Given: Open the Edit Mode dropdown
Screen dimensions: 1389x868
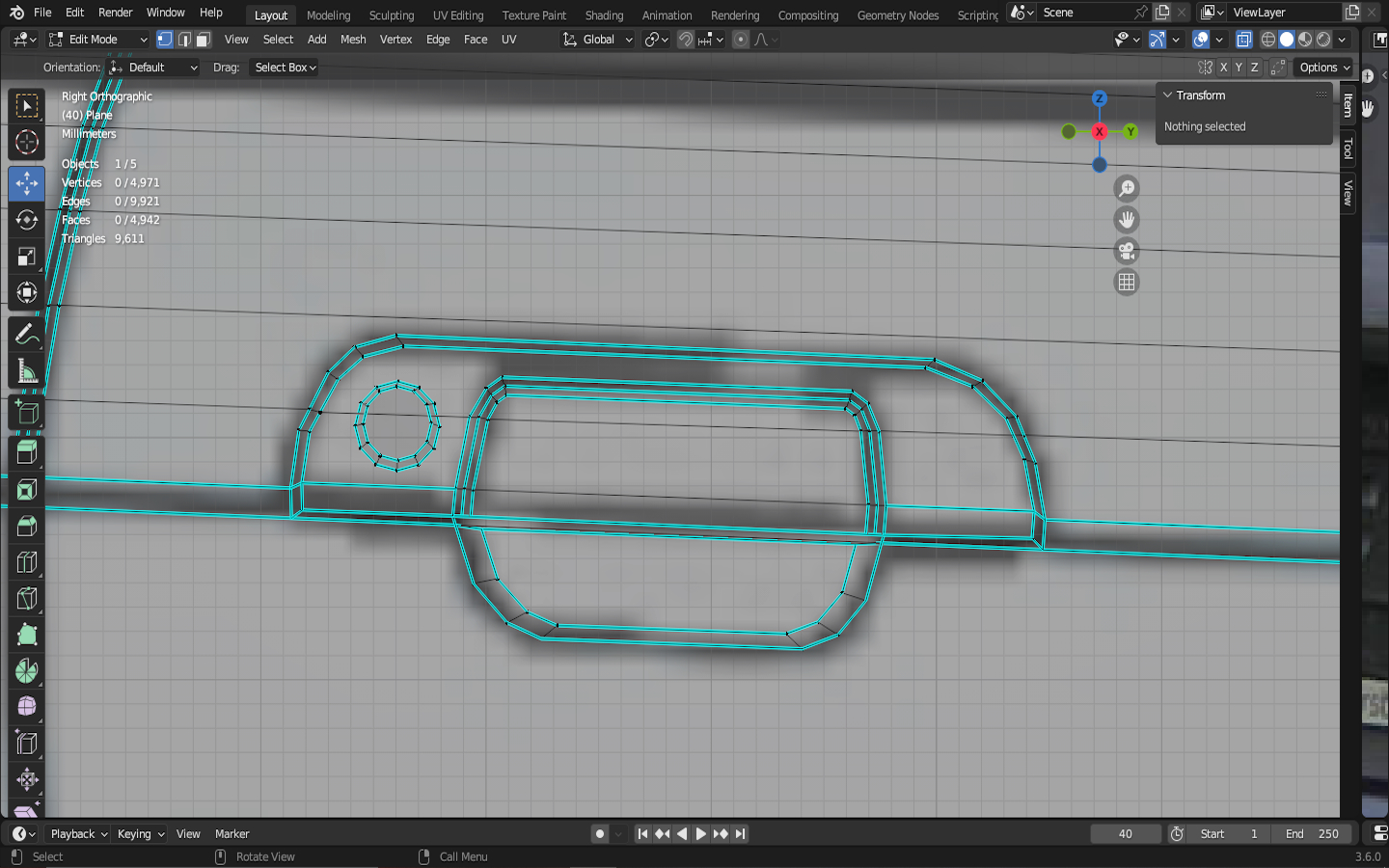Looking at the screenshot, I should tap(98, 40).
